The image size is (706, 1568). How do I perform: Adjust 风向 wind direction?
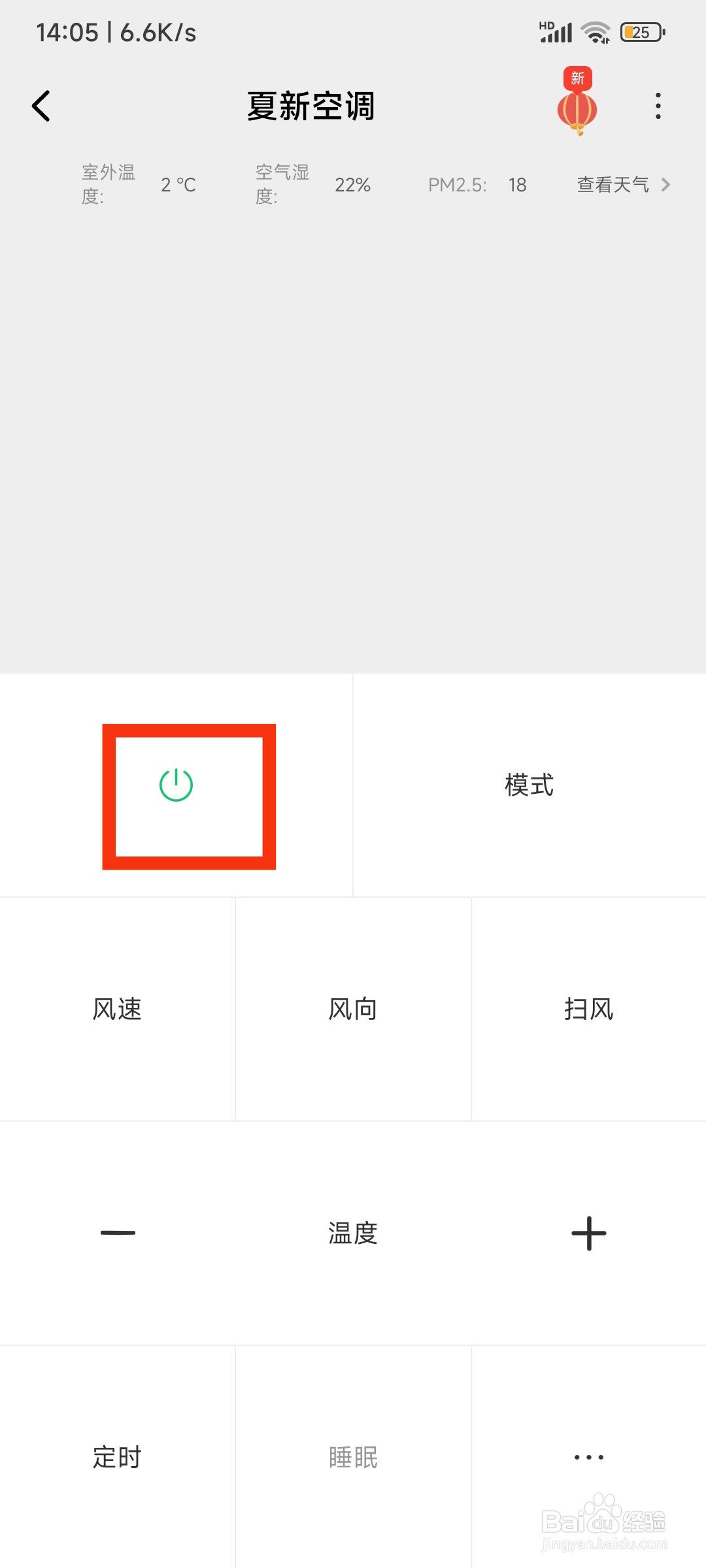click(x=353, y=1009)
